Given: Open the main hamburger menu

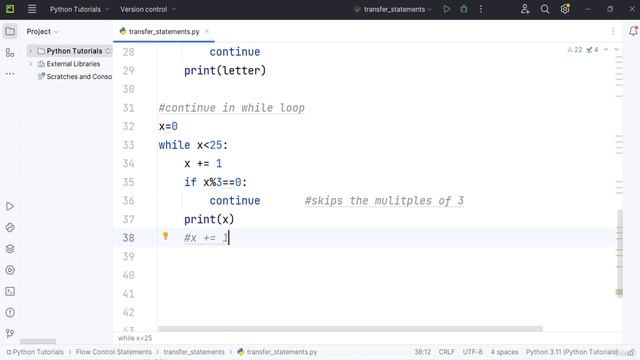Looking at the screenshot, I should 32,9.
